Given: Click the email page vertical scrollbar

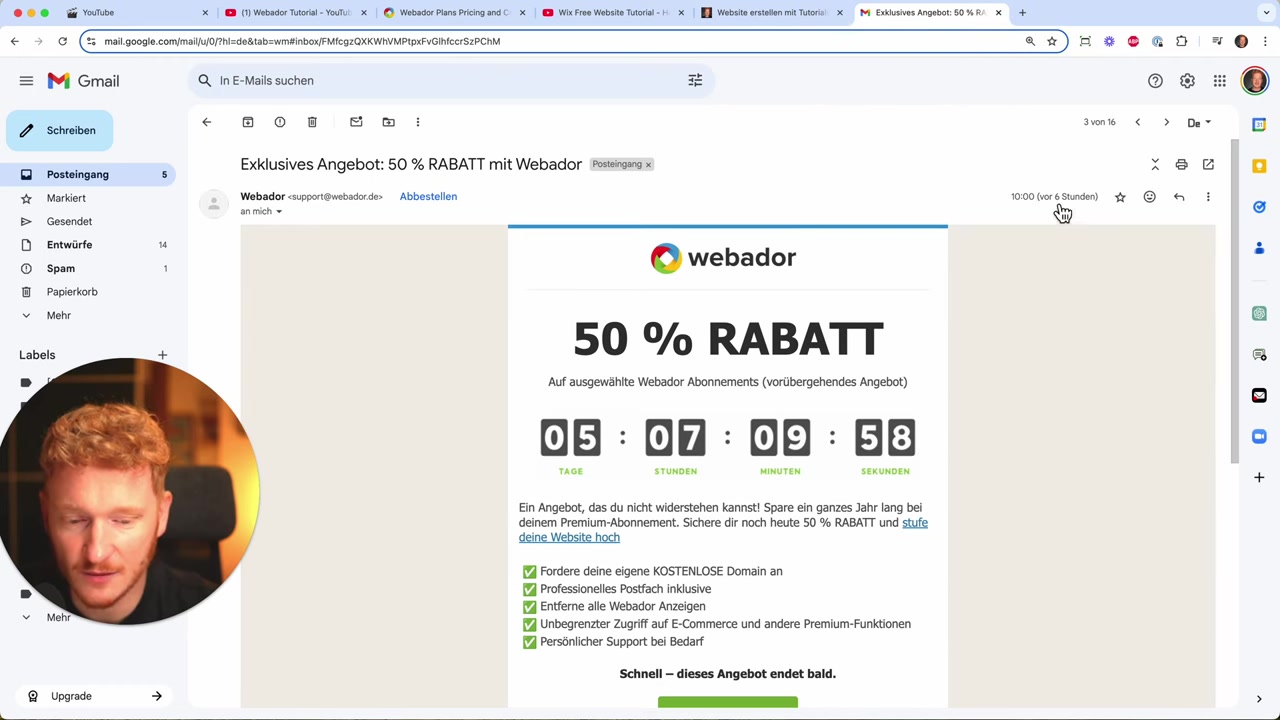Looking at the screenshot, I should click(1234, 300).
